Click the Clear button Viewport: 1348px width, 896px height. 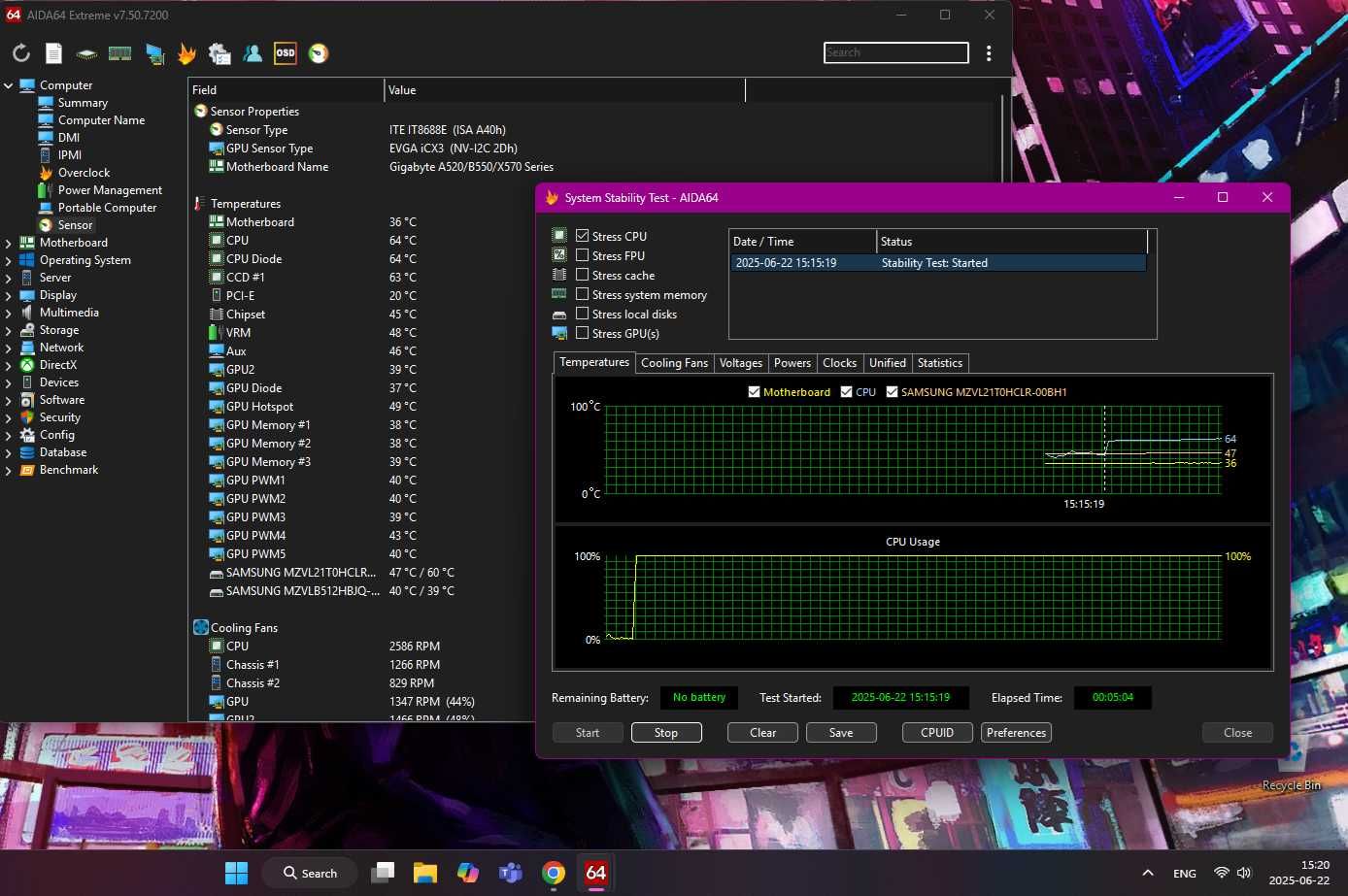tap(762, 733)
